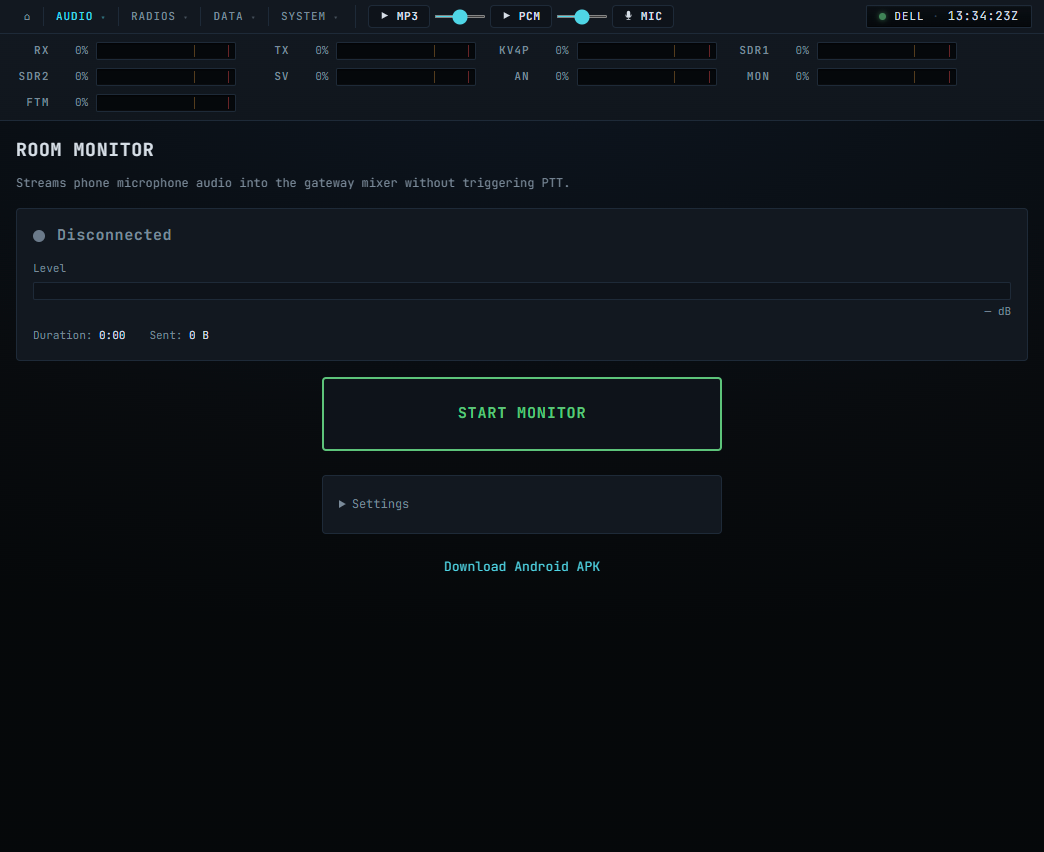Click the Room Monitor Level bar
This screenshot has height=852, width=1044.
click(x=522, y=291)
